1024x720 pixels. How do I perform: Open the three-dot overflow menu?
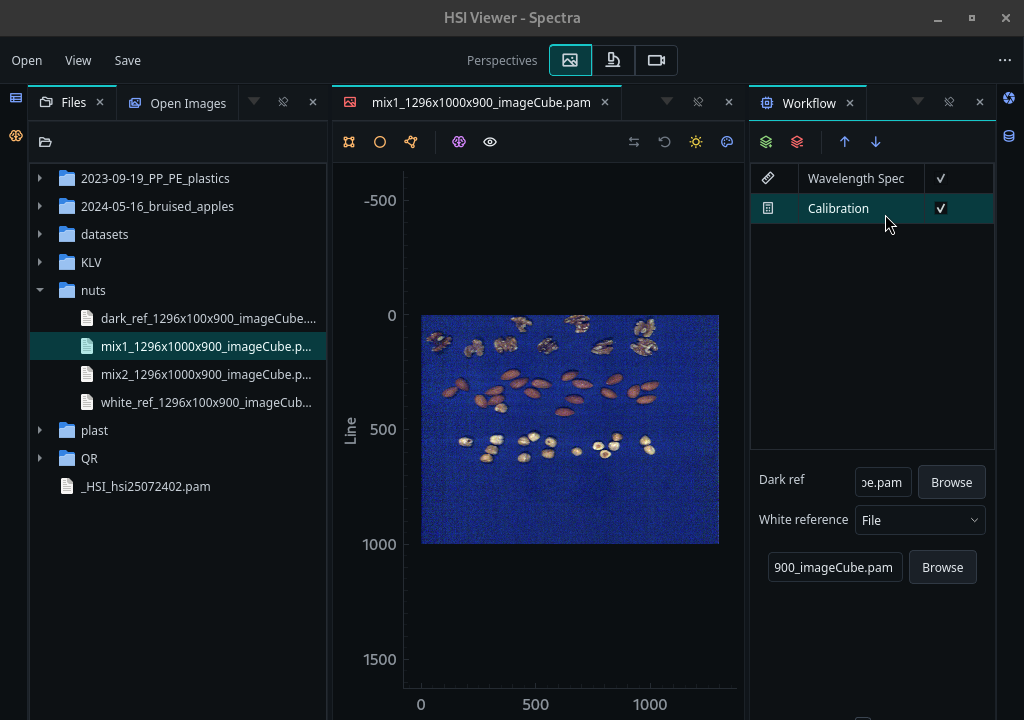(1004, 60)
